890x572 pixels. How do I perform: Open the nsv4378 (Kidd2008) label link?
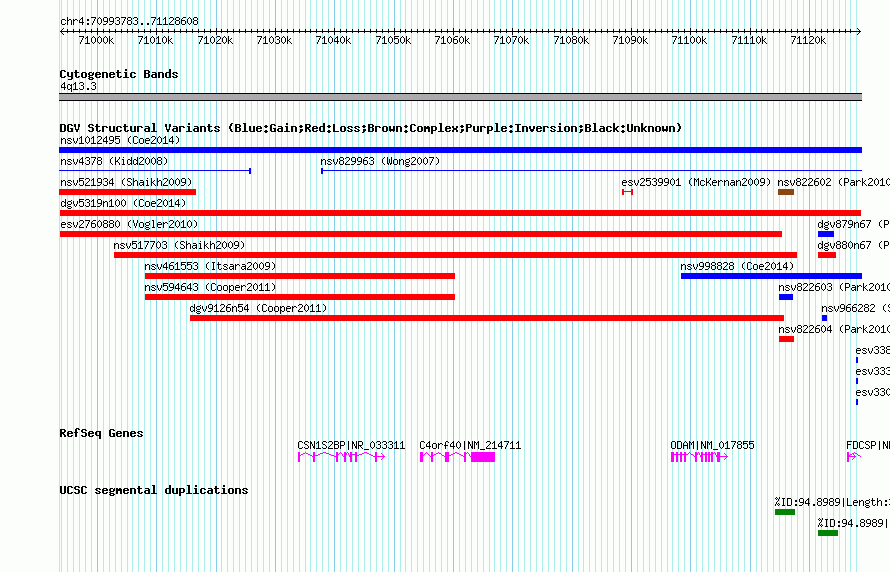(x=114, y=161)
